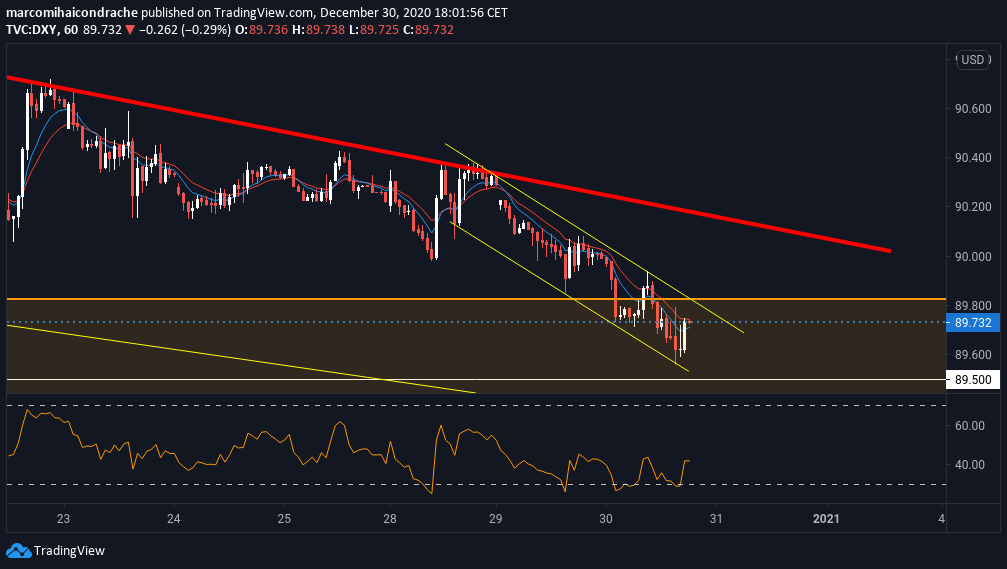Click the 90.600 price axis value
1007x569 pixels.
(x=973, y=109)
